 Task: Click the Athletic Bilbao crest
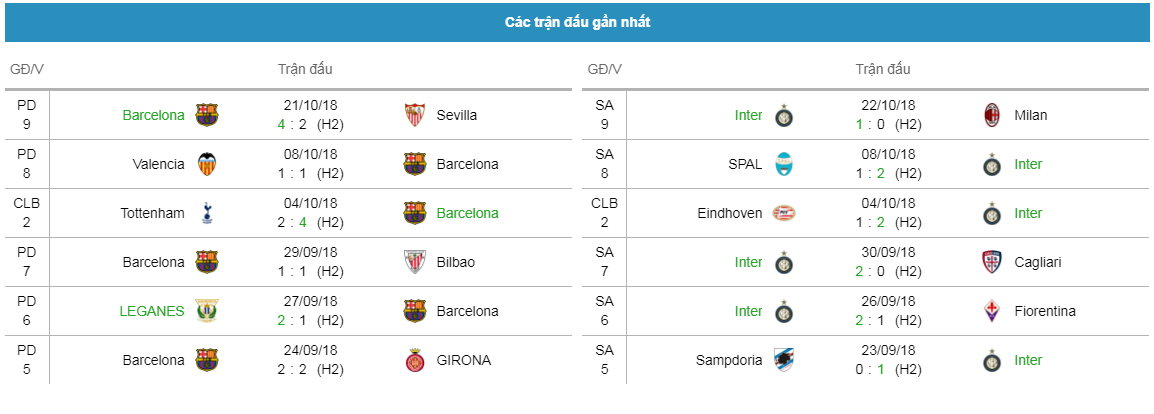(415, 262)
